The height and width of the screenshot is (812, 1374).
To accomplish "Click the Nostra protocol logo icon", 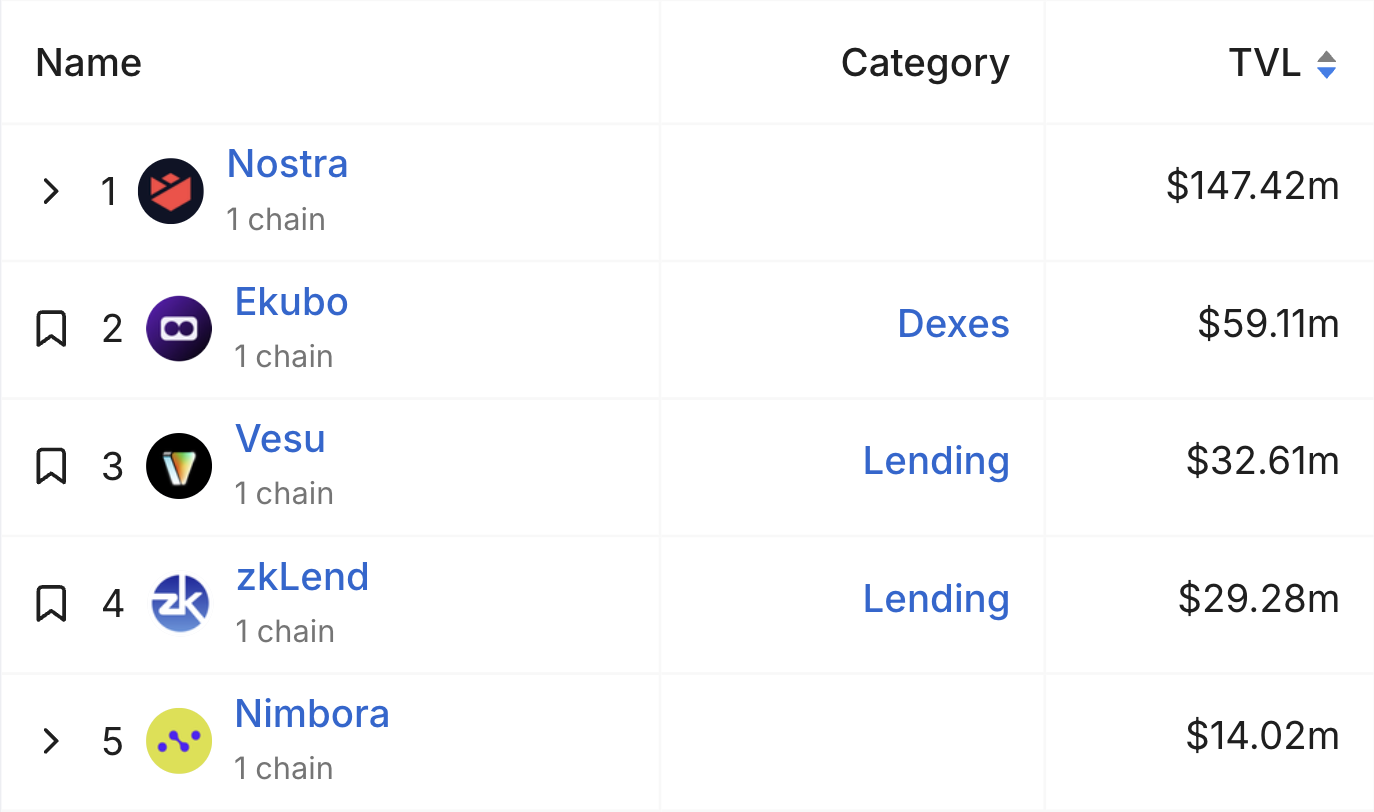I will pos(171,191).
